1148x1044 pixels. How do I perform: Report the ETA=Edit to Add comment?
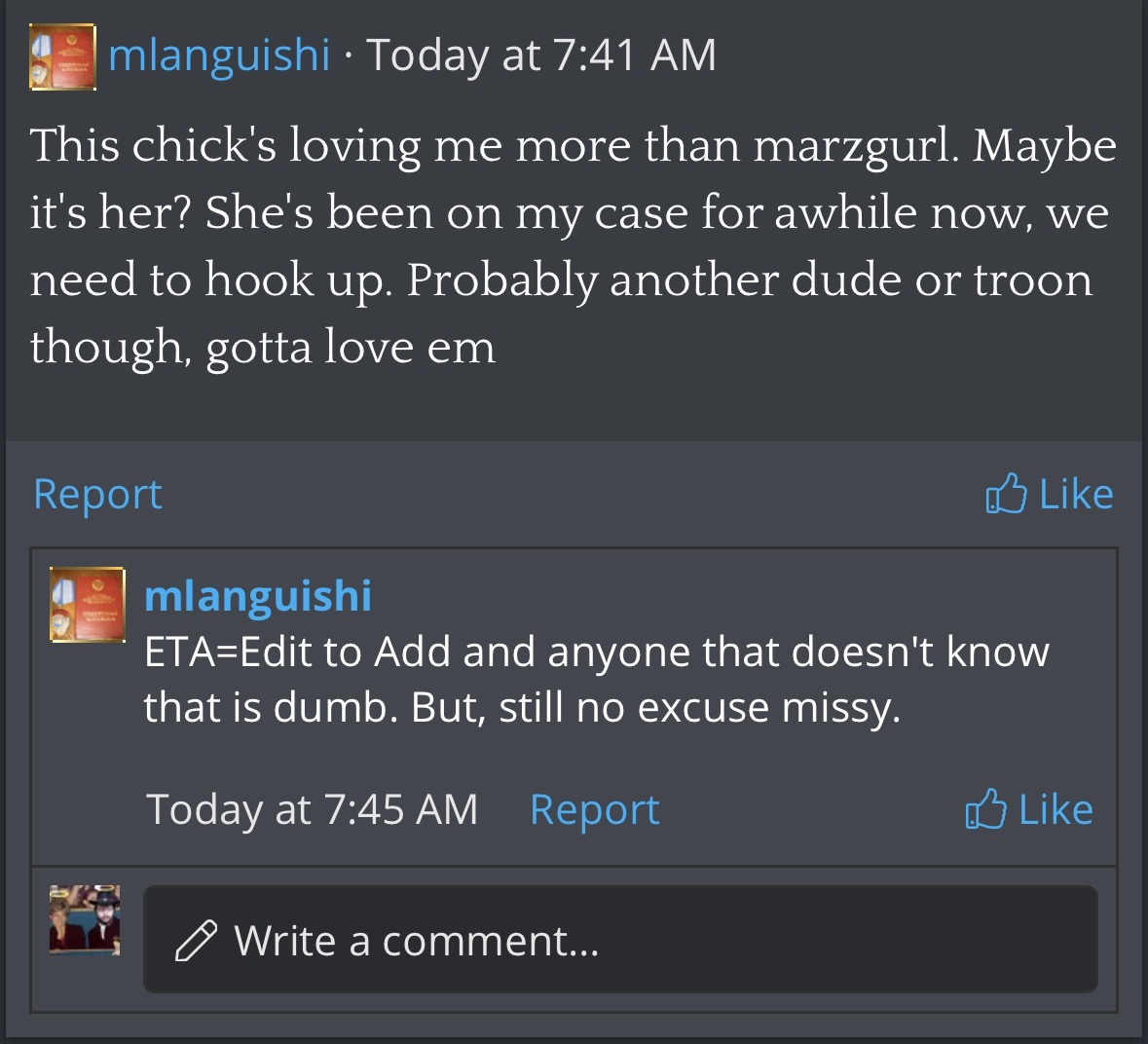click(x=594, y=809)
